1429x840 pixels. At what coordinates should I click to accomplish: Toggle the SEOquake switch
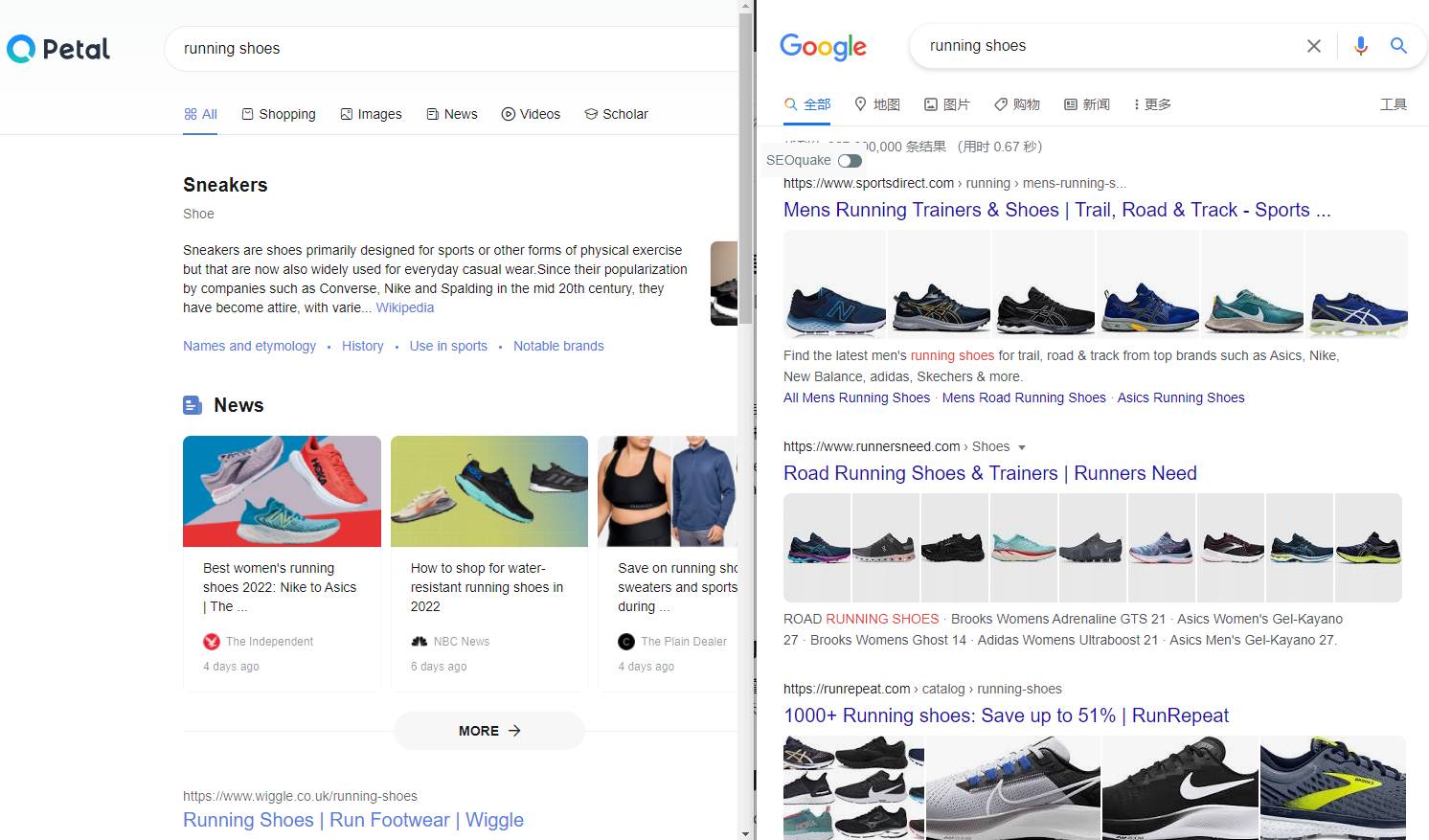point(850,161)
